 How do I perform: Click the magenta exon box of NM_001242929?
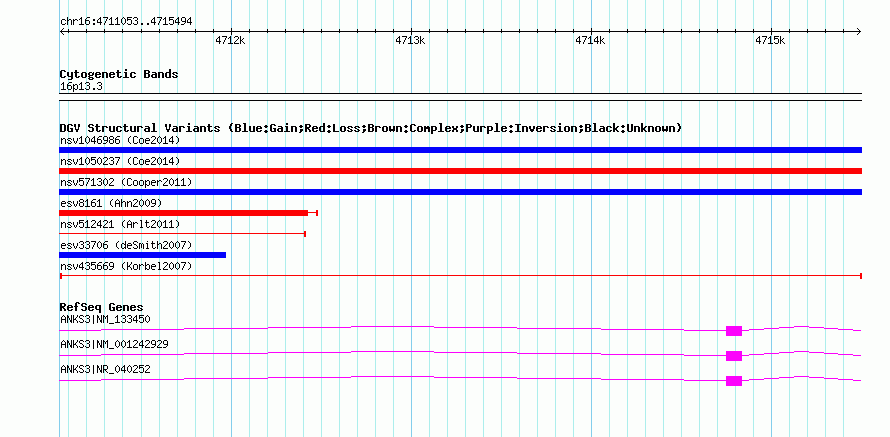pos(734,356)
